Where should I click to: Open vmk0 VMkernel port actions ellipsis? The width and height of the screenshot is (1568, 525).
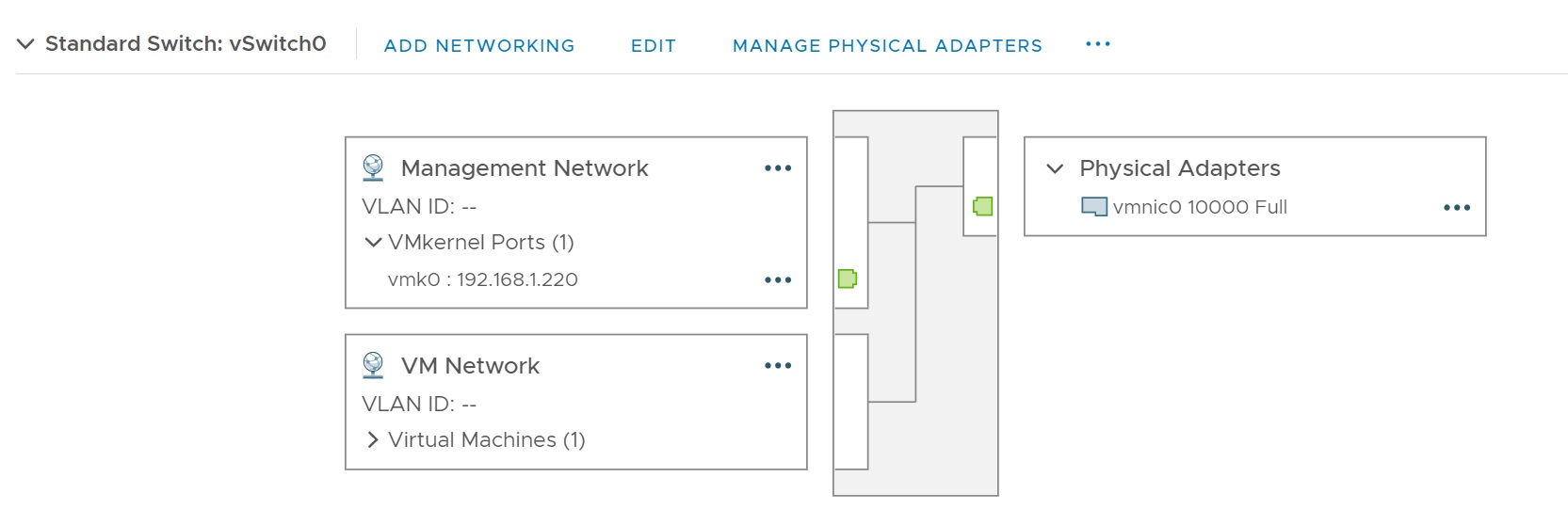(778, 280)
